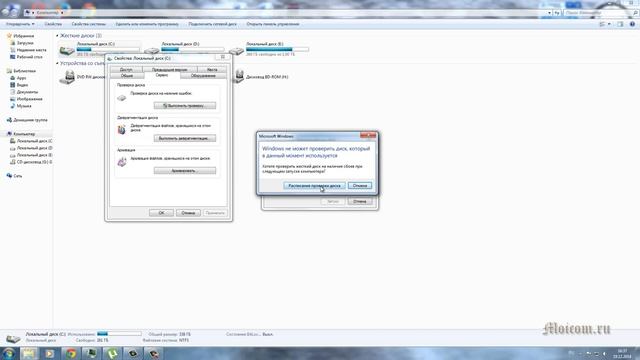Click 'Отмена' in the disk properties window
640x360 pixels.
click(188, 213)
